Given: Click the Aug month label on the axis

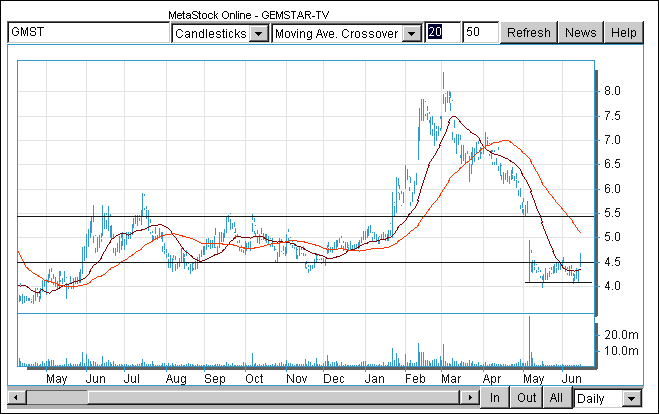Looking at the screenshot, I should (x=176, y=379).
